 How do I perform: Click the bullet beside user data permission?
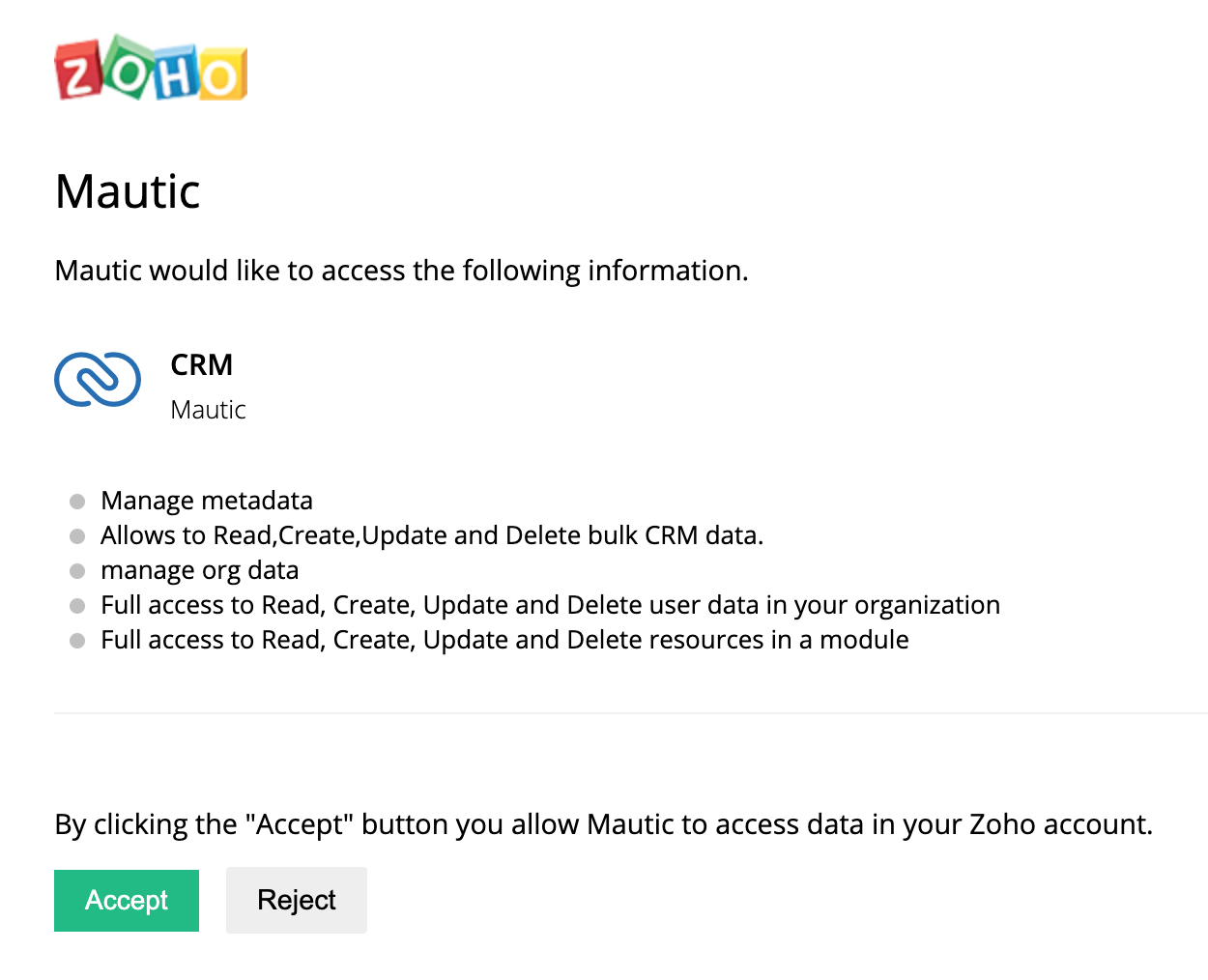pos(77,605)
